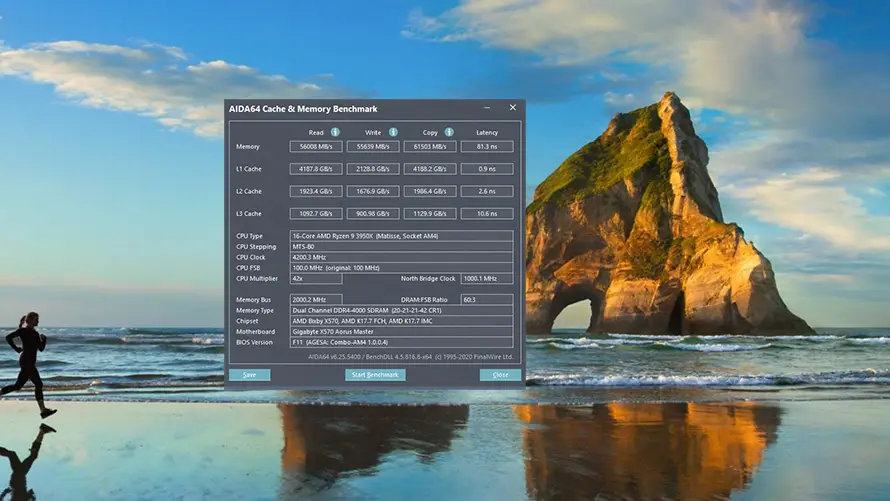Screen dimensions: 890x501
Task: Click the L2 Cache read value 1923.4 GB/s
Action: click(x=316, y=191)
